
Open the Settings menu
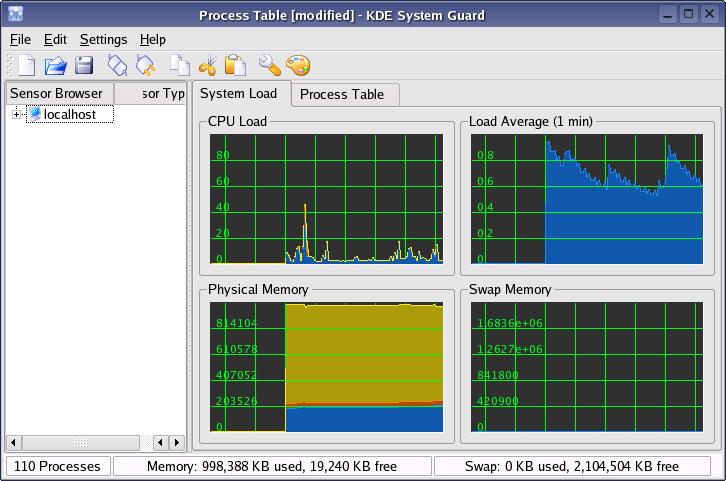click(103, 39)
